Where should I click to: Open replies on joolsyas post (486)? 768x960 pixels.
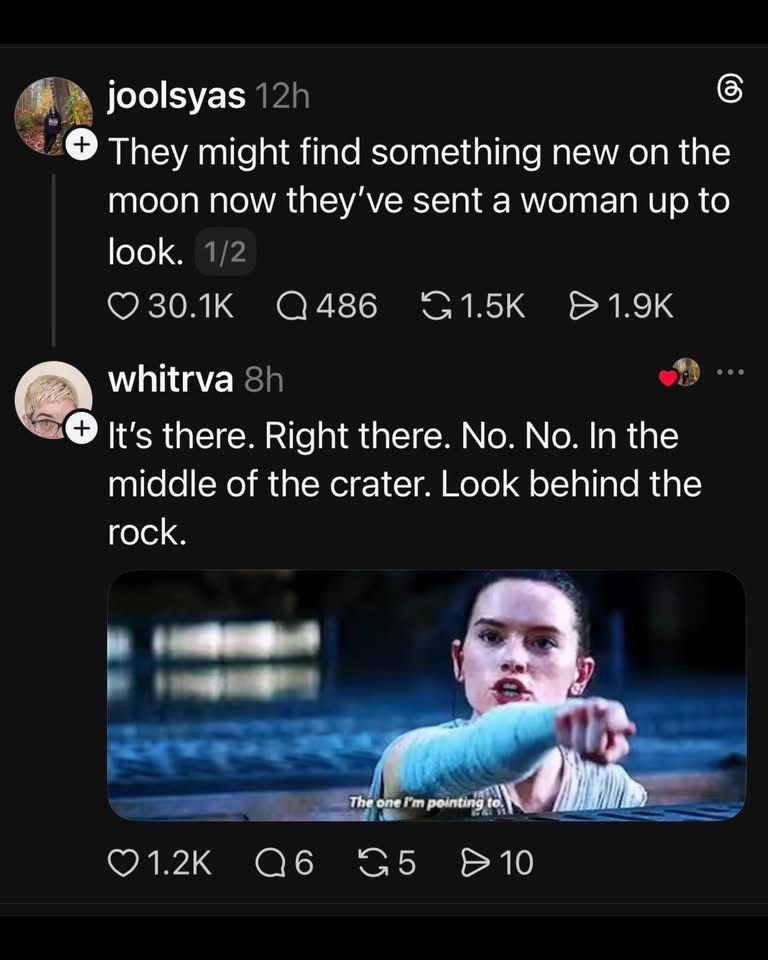(292, 306)
